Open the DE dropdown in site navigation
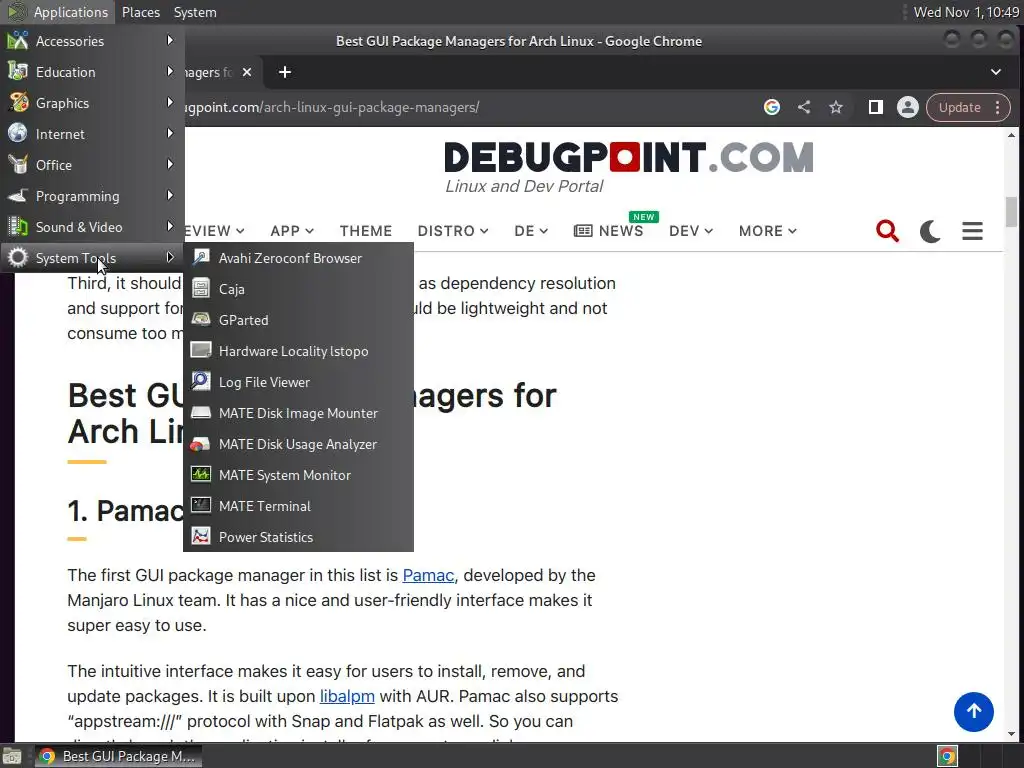 point(531,231)
